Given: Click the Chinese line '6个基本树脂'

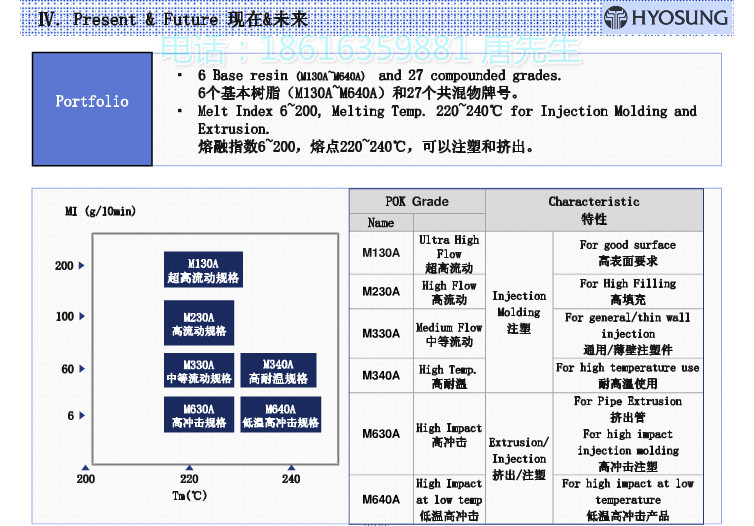Looking at the screenshot, I should tap(358, 92).
